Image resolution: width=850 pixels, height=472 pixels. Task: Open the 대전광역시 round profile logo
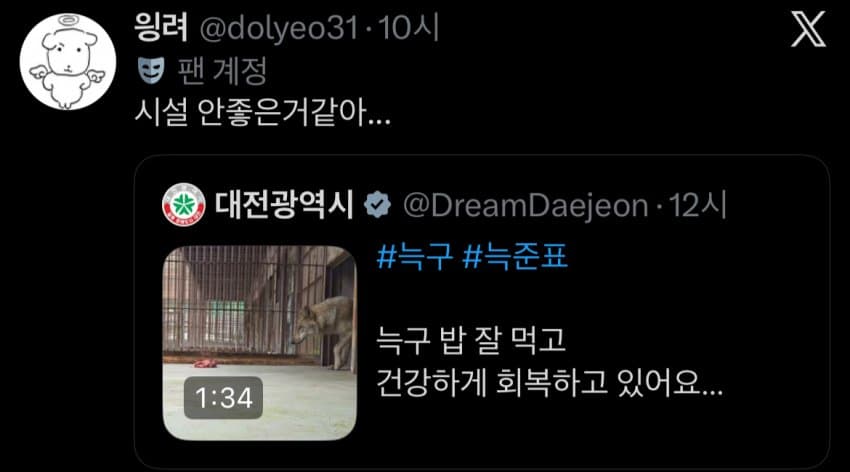pos(184,205)
